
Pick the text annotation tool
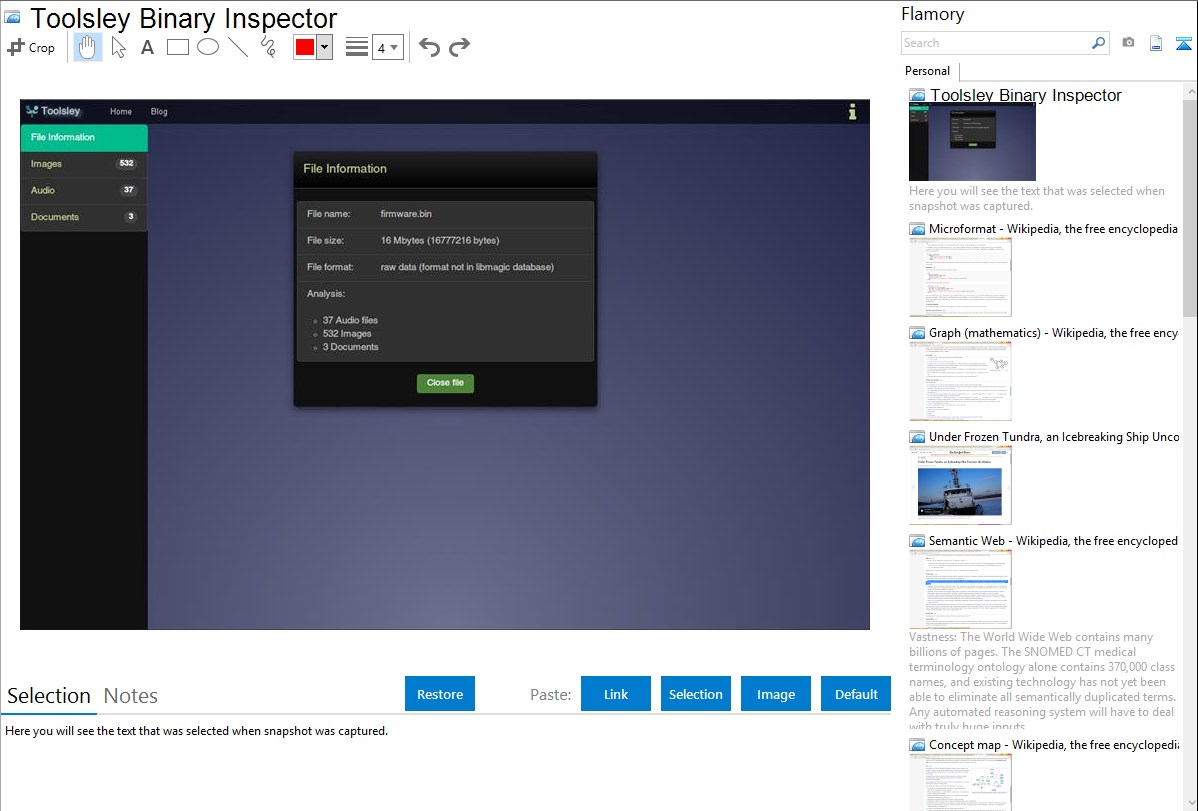click(147, 47)
